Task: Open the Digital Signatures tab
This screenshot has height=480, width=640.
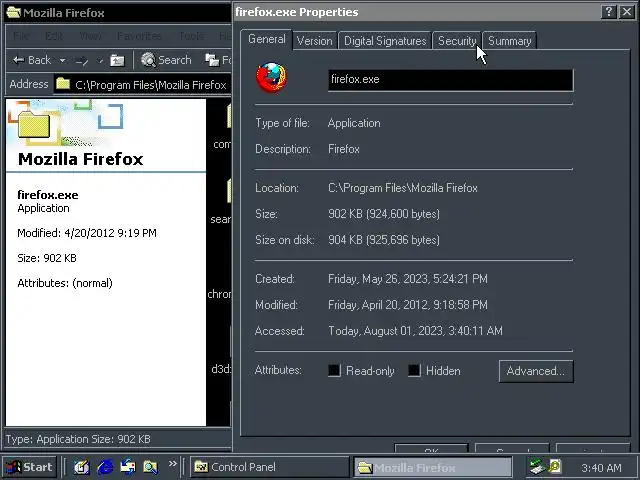Action: point(385,41)
